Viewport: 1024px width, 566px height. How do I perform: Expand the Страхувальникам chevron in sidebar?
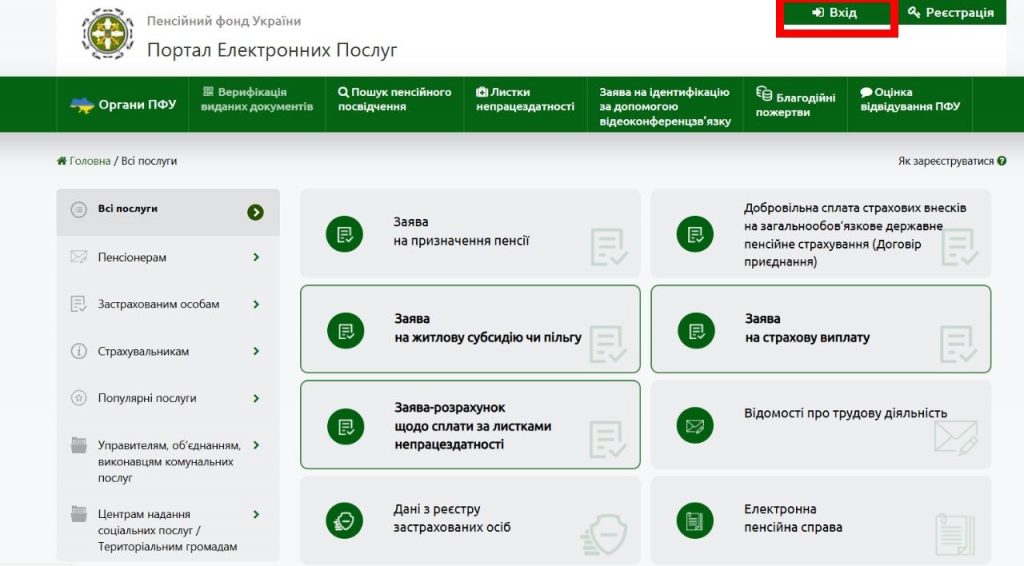(x=256, y=351)
